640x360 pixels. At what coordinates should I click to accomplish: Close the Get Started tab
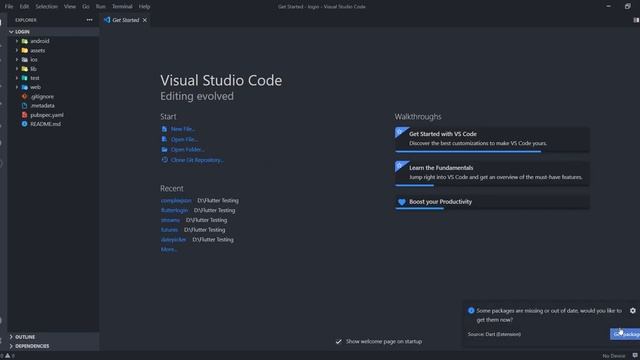pyautogui.click(x=145, y=20)
